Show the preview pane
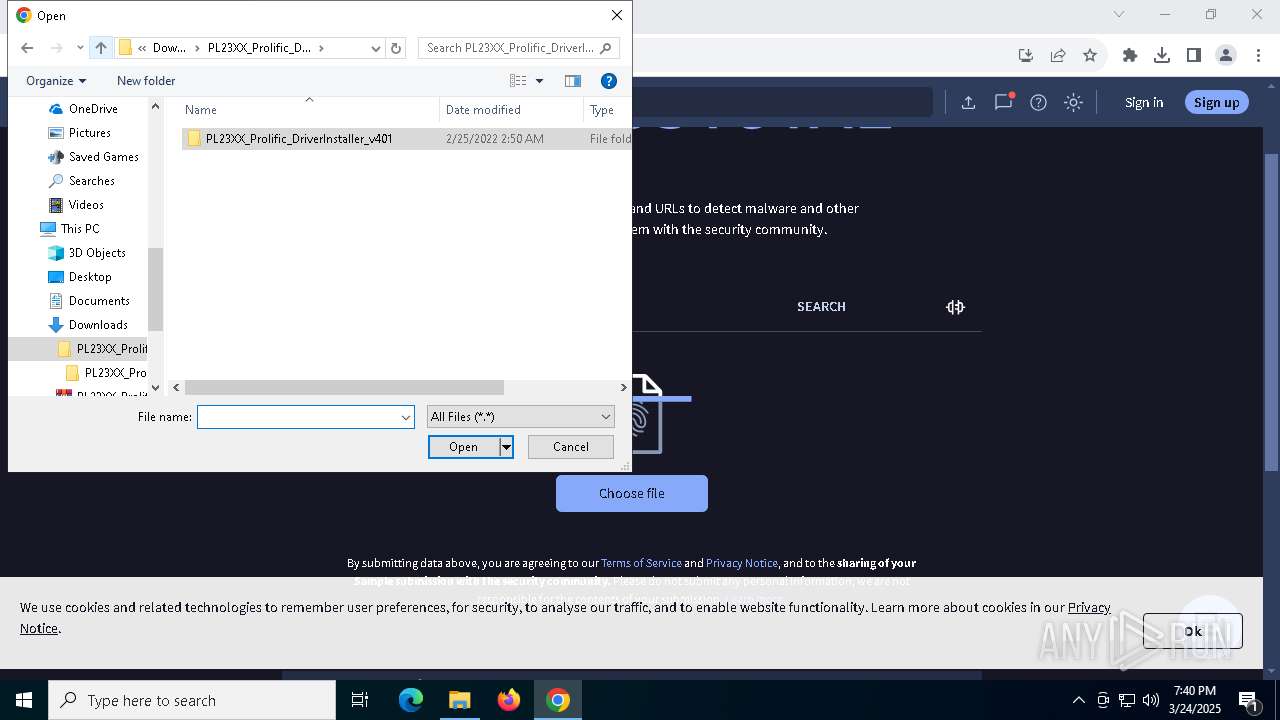This screenshot has width=1280, height=720. tap(573, 81)
